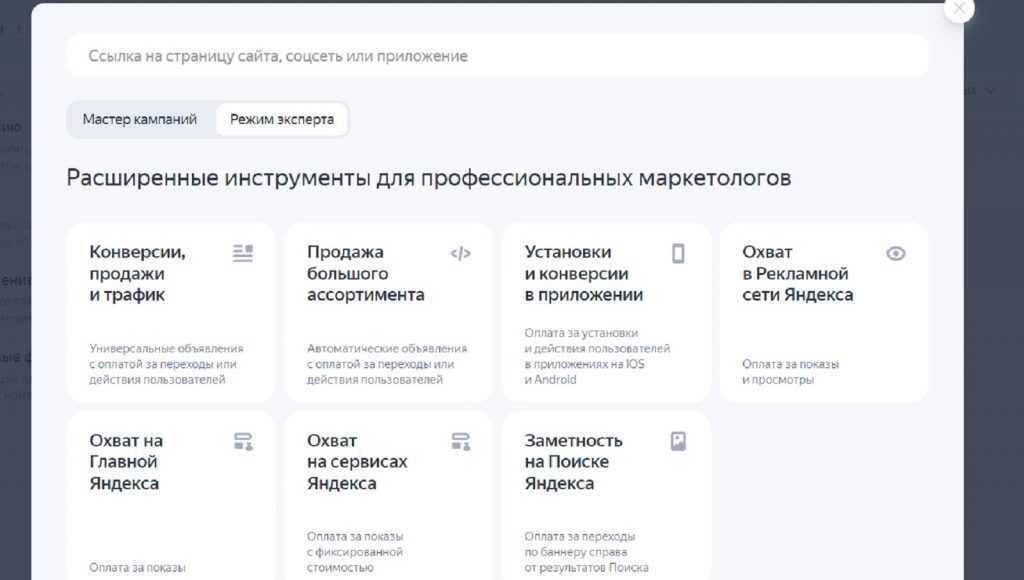Choose the Конверсии, продажи и трафик campaign title
1024x580 pixels.
pos(137,273)
